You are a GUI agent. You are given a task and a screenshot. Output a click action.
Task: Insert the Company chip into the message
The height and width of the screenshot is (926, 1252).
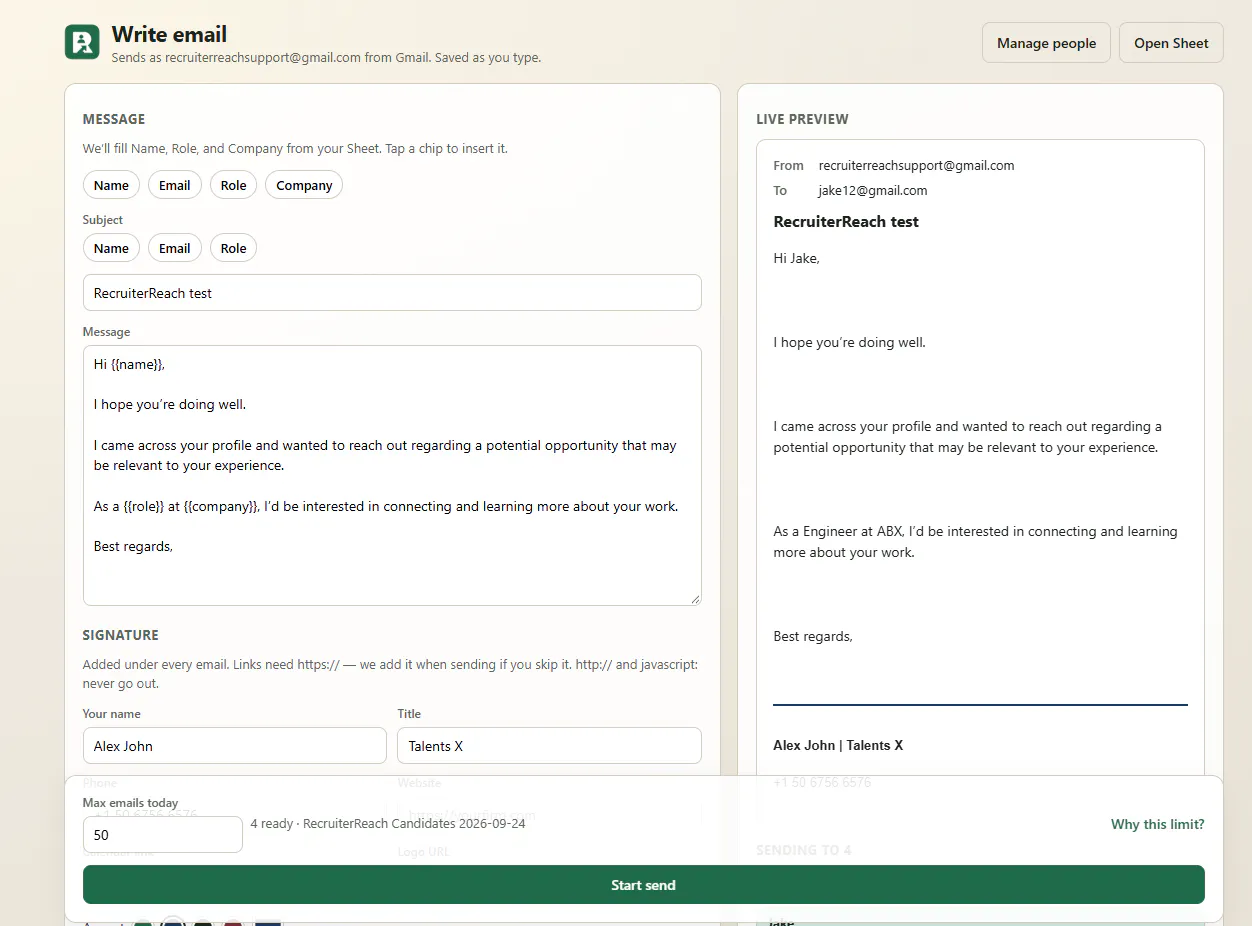tap(304, 185)
